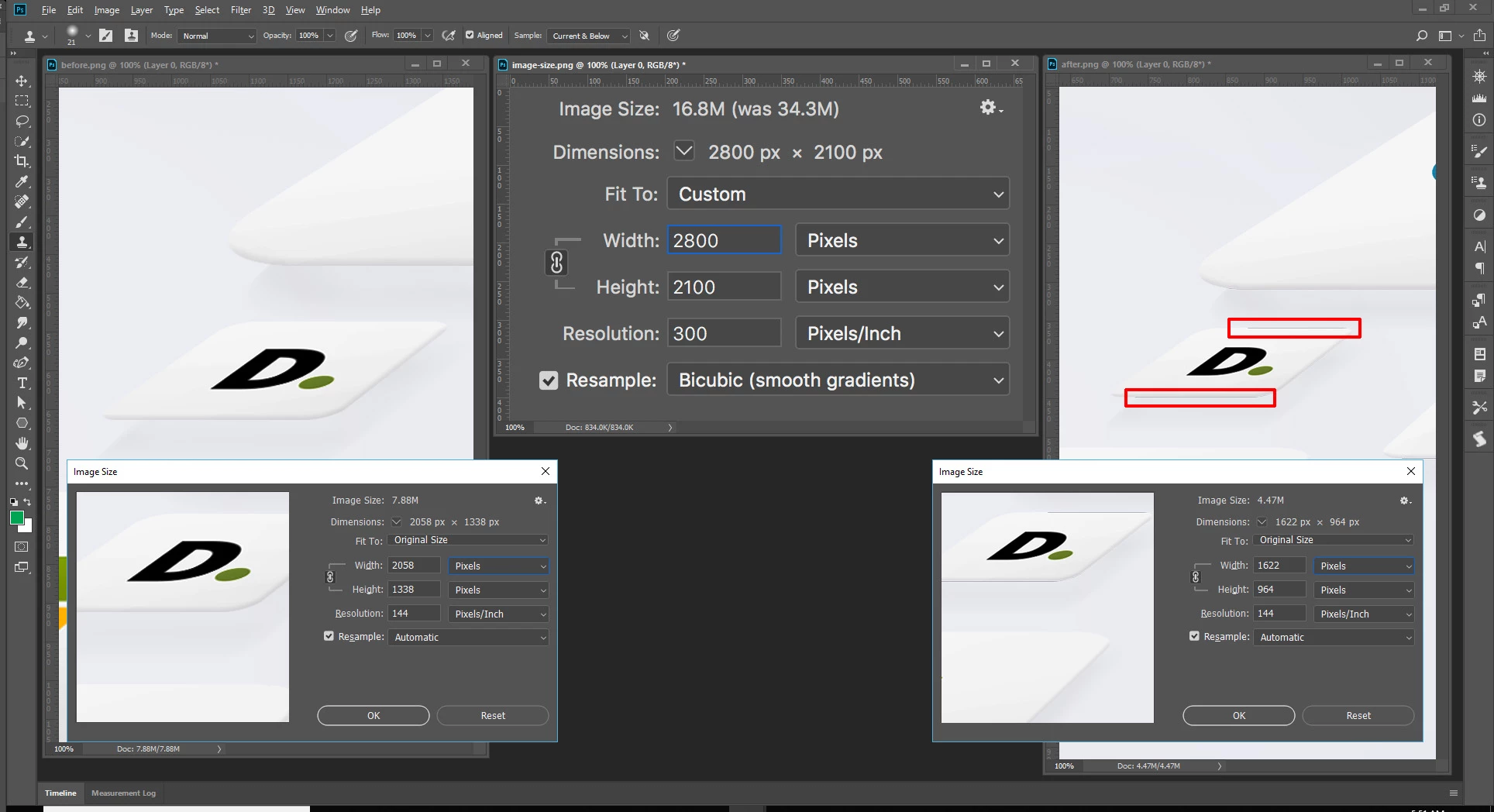Open the Filter menu
This screenshot has height=812, width=1494.
(x=241, y=10)
